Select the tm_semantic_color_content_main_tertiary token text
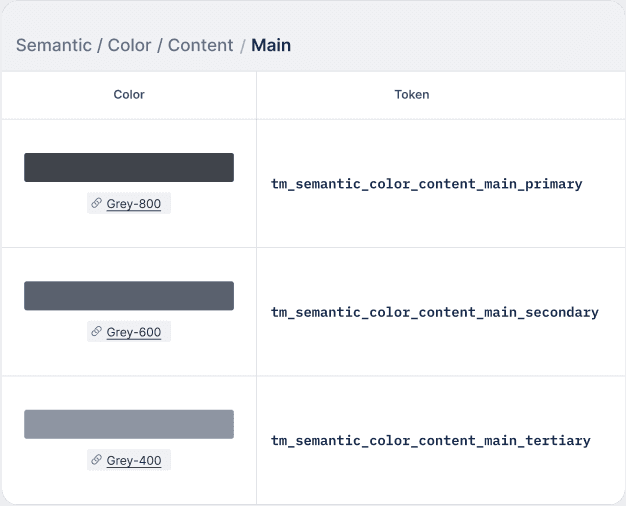The image size is (626, 506). [x=430, y=440]
